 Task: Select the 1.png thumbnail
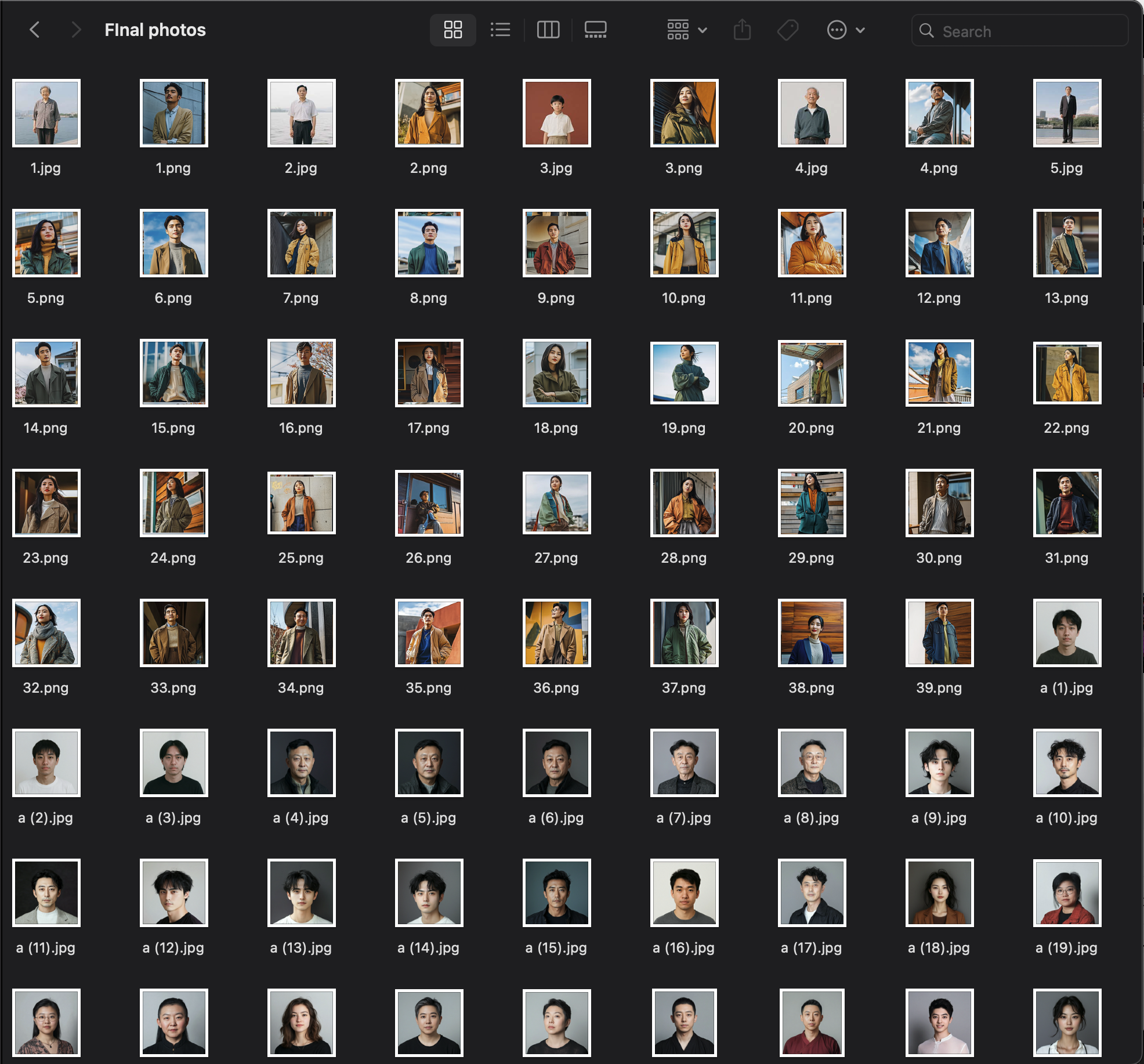pos(174,113)
